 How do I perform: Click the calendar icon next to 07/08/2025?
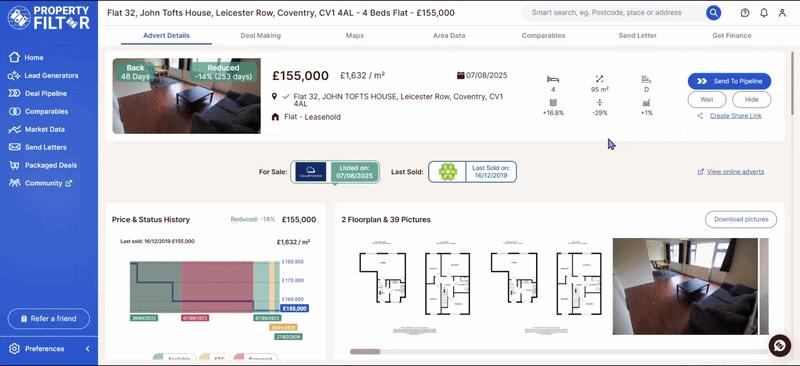tap(460, 76)
